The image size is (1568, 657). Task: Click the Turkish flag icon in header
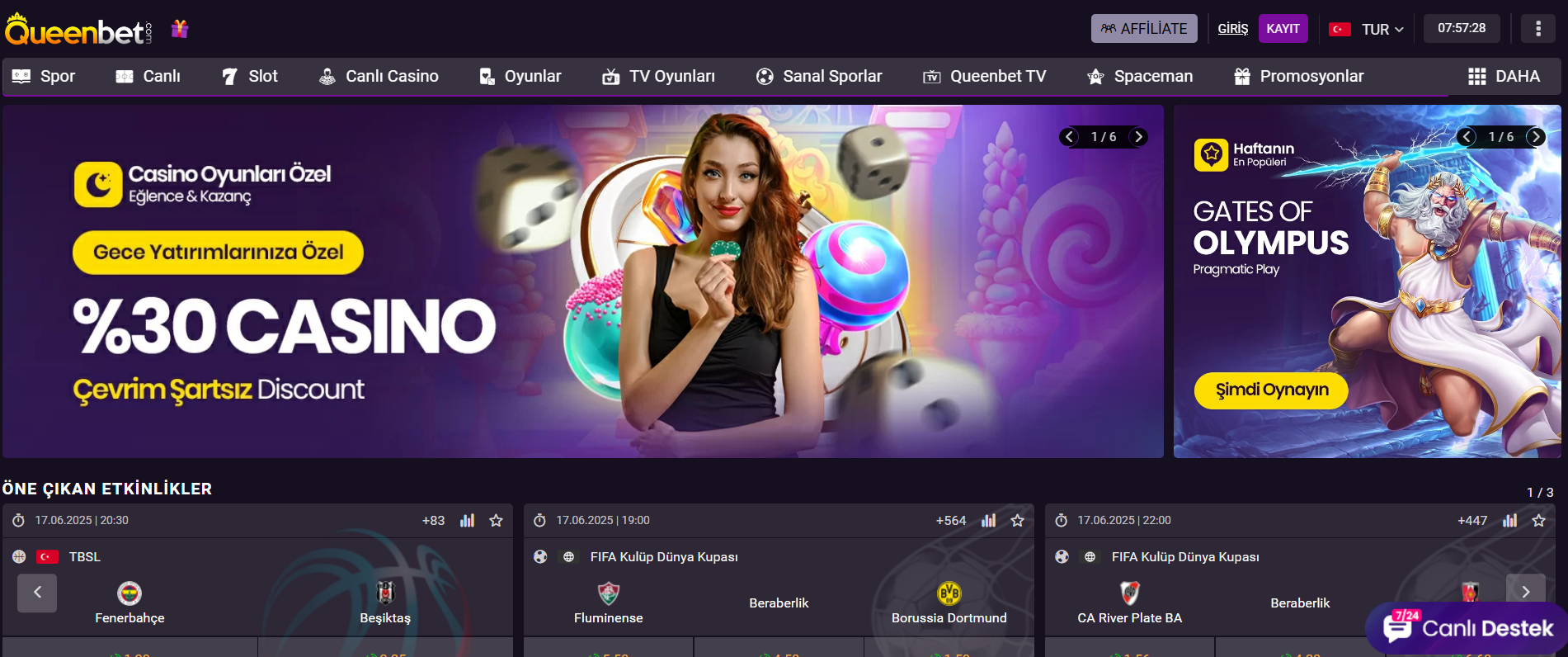point(1340,30)
